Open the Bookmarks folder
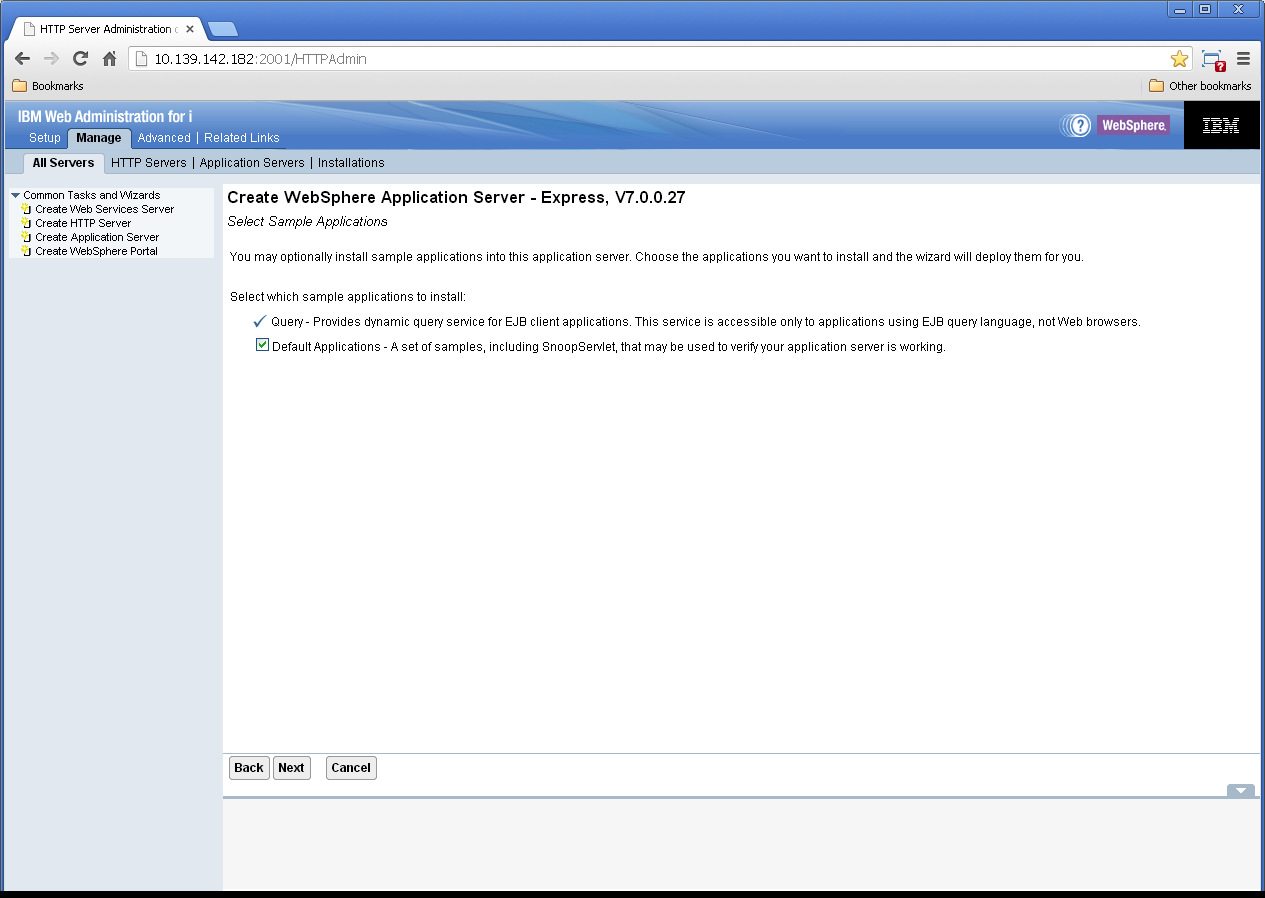This screenshot has height=898, width=1265. click(48, 86)
